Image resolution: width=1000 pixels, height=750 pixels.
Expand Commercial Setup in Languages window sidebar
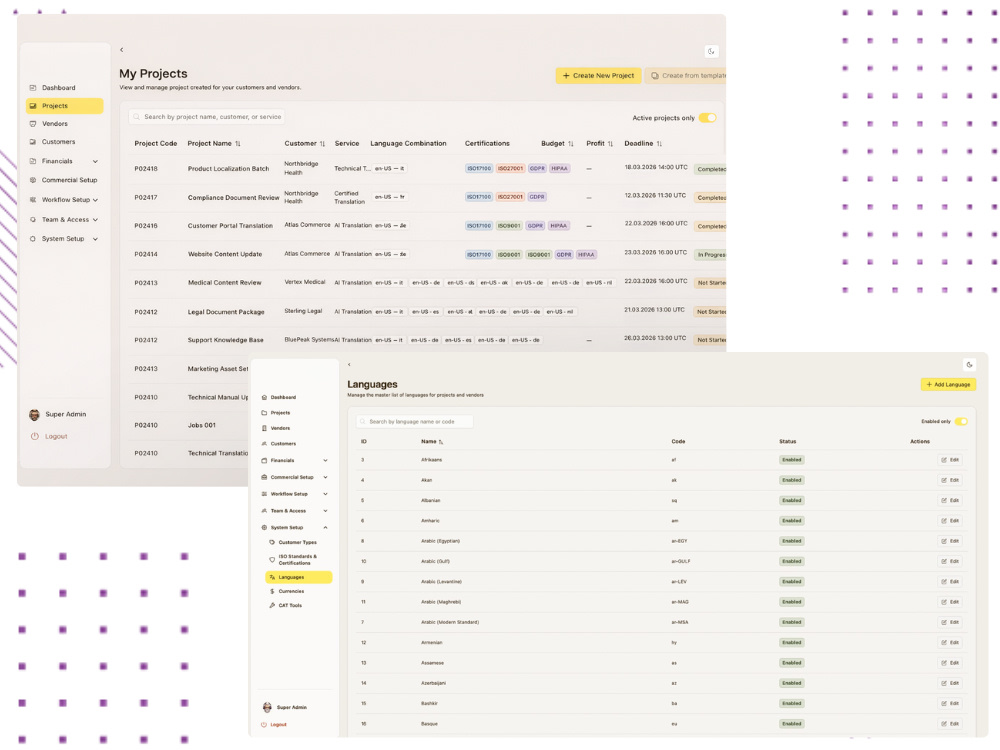325,477
